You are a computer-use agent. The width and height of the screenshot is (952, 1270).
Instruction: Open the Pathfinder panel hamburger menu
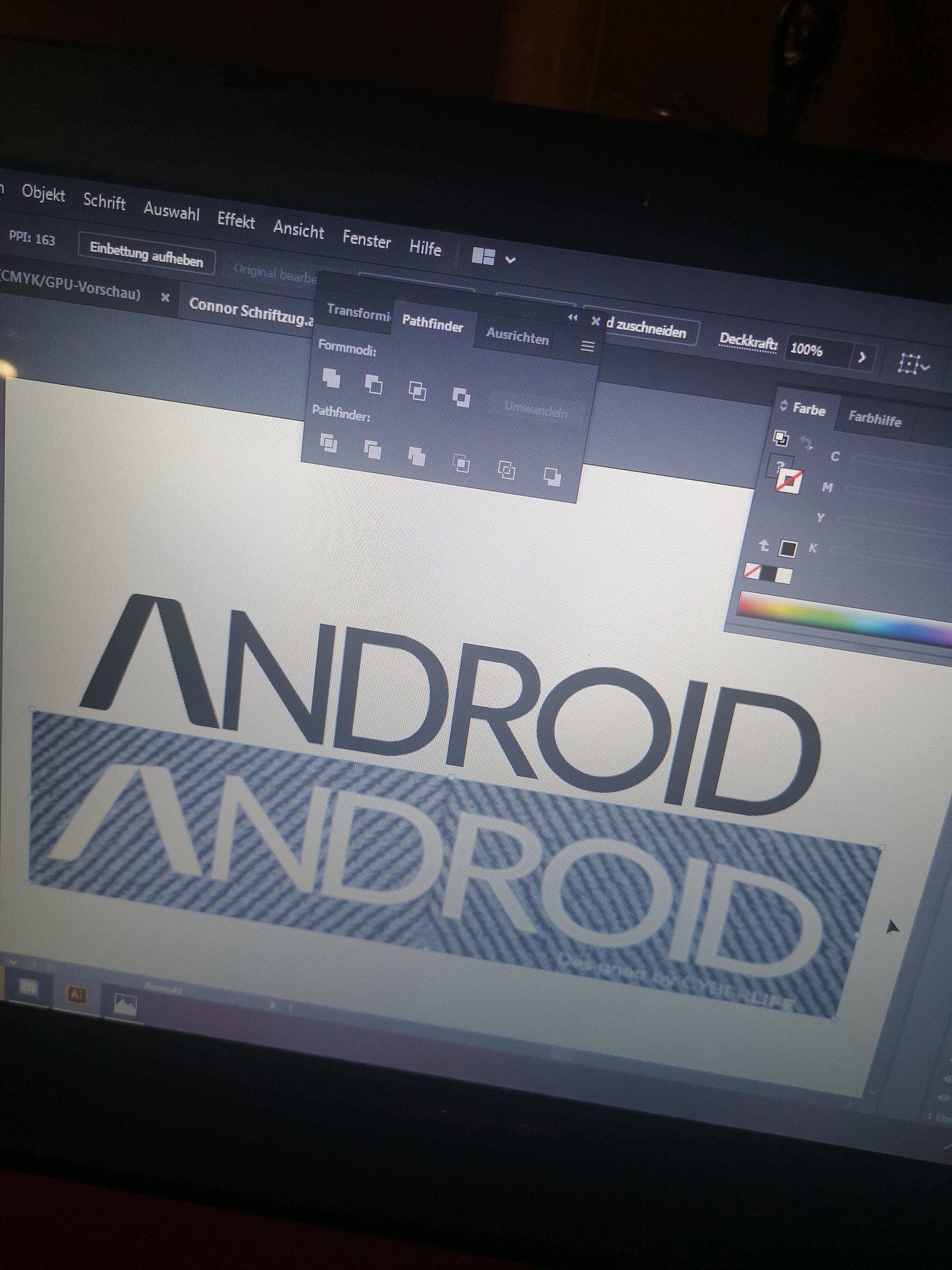tap(588, 346)
